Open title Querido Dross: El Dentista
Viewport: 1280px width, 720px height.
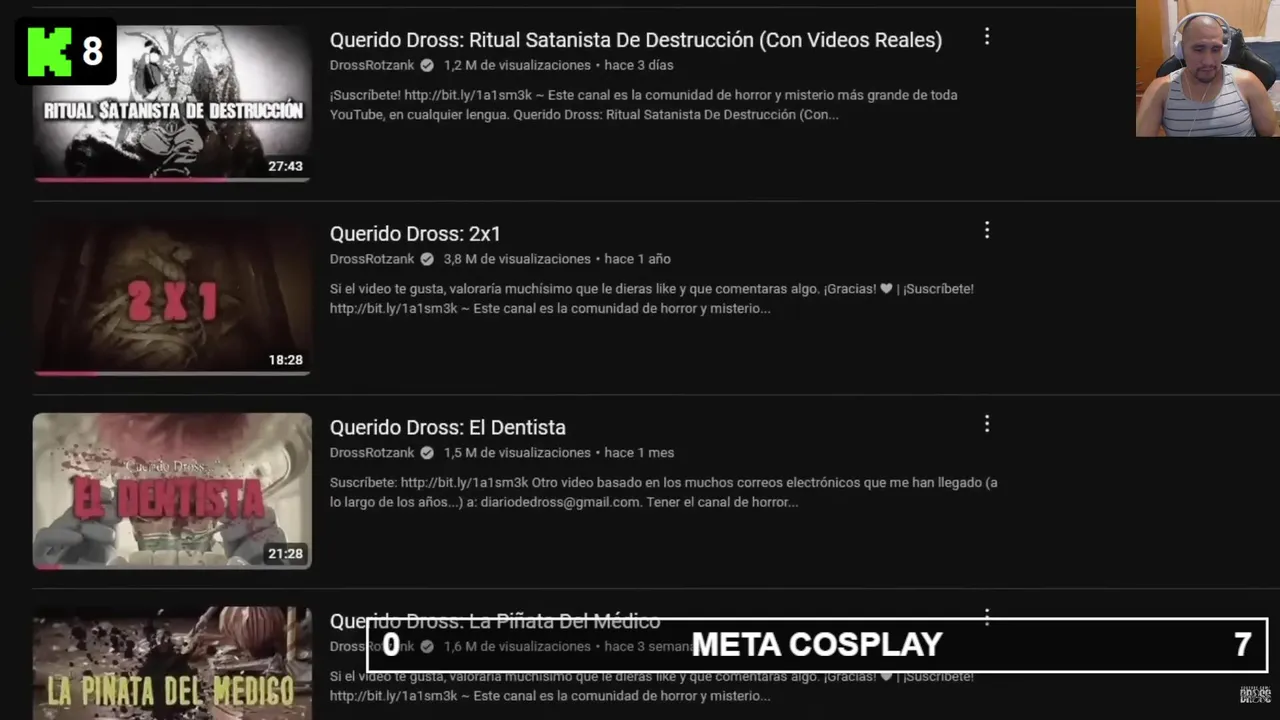click(448, 428)
